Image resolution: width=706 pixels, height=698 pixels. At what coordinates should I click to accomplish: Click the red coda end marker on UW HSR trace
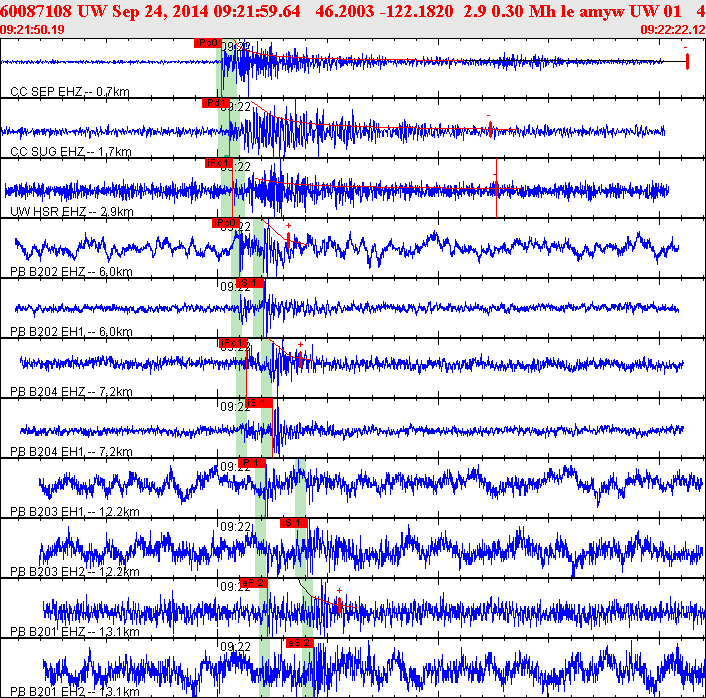point(496,188)
